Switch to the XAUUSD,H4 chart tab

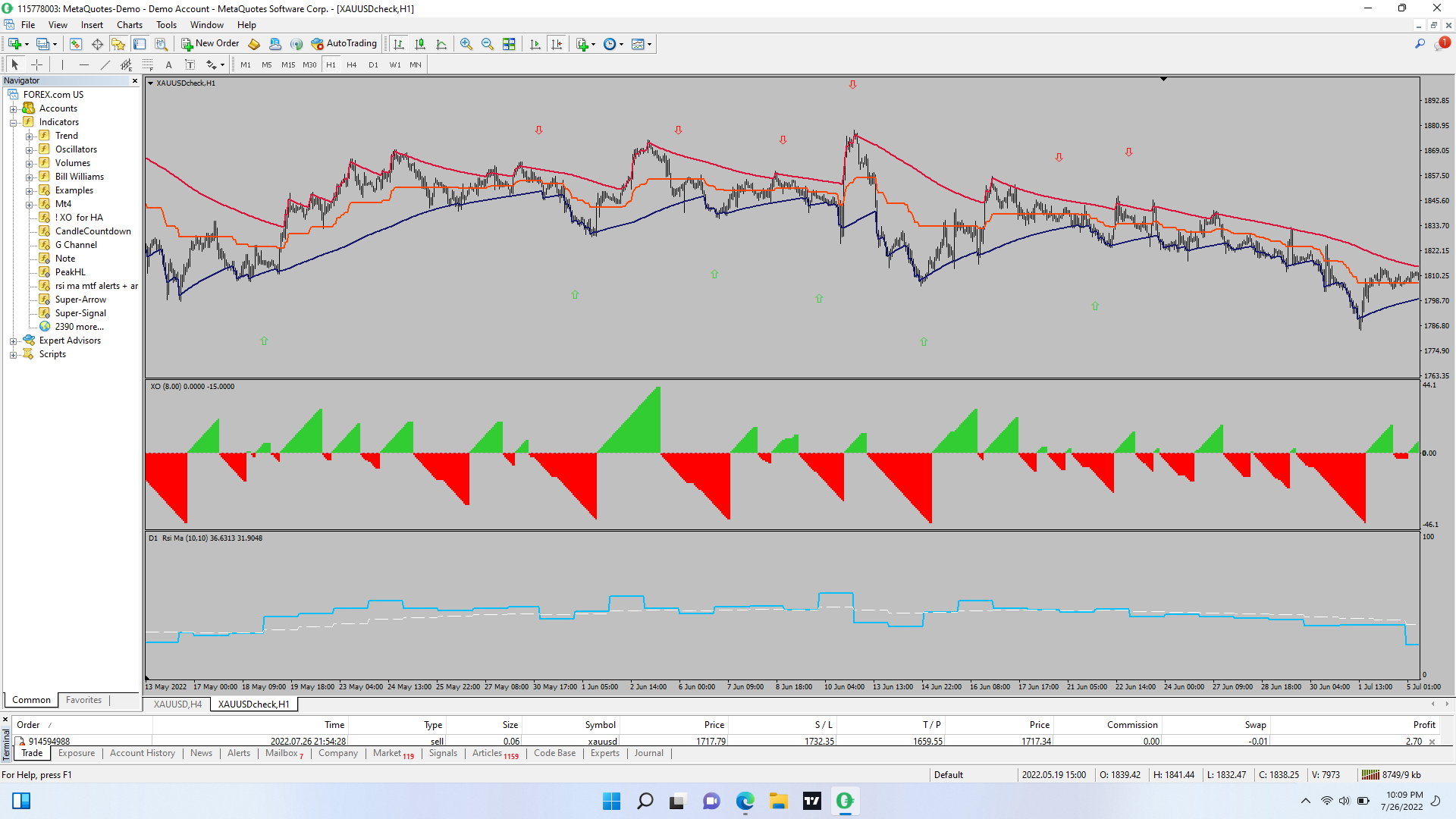tap(177, 704)
